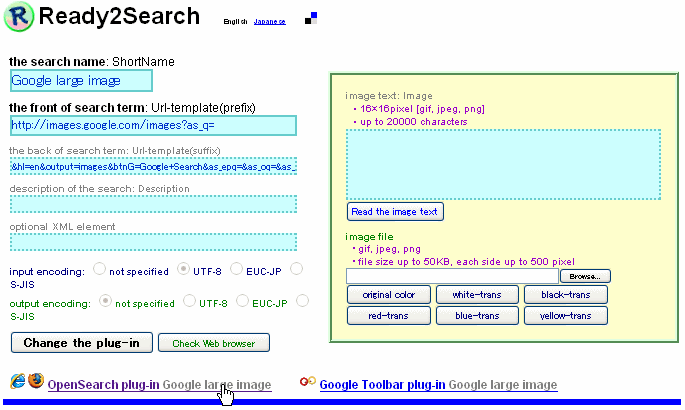Viewport: 685px width, 410px height.
Task: Click the Browse... button
Action: pyautogui.click(x=585, y=276)
